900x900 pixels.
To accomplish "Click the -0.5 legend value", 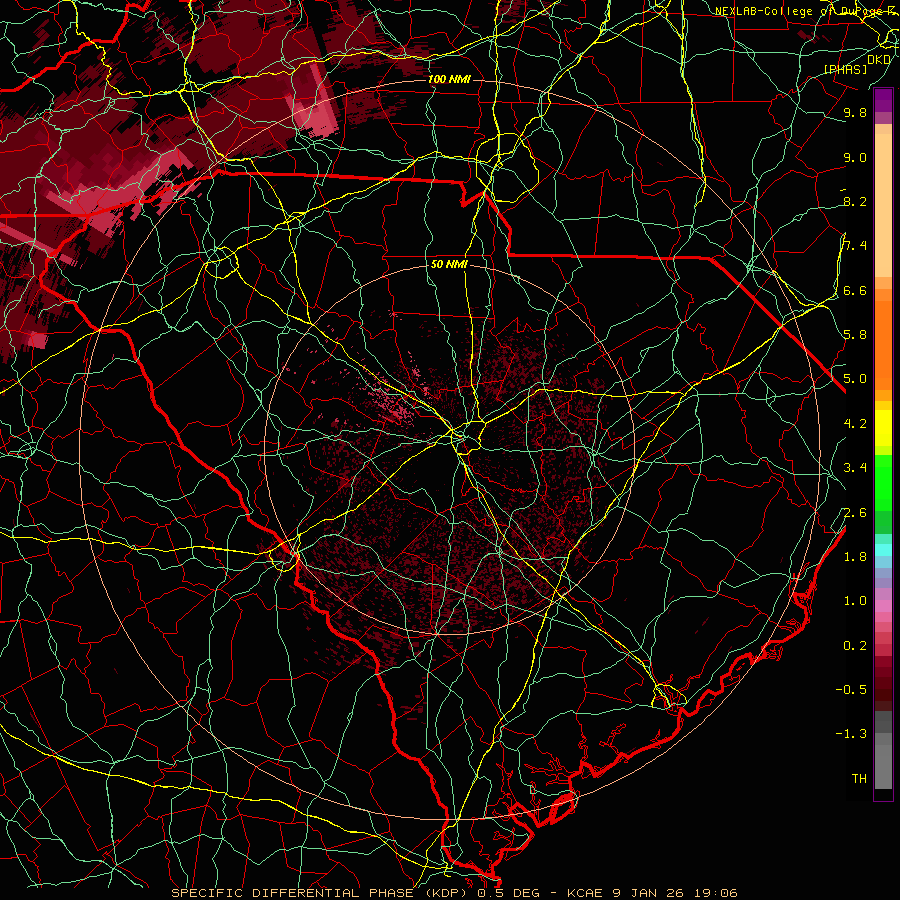I will 851,689.
